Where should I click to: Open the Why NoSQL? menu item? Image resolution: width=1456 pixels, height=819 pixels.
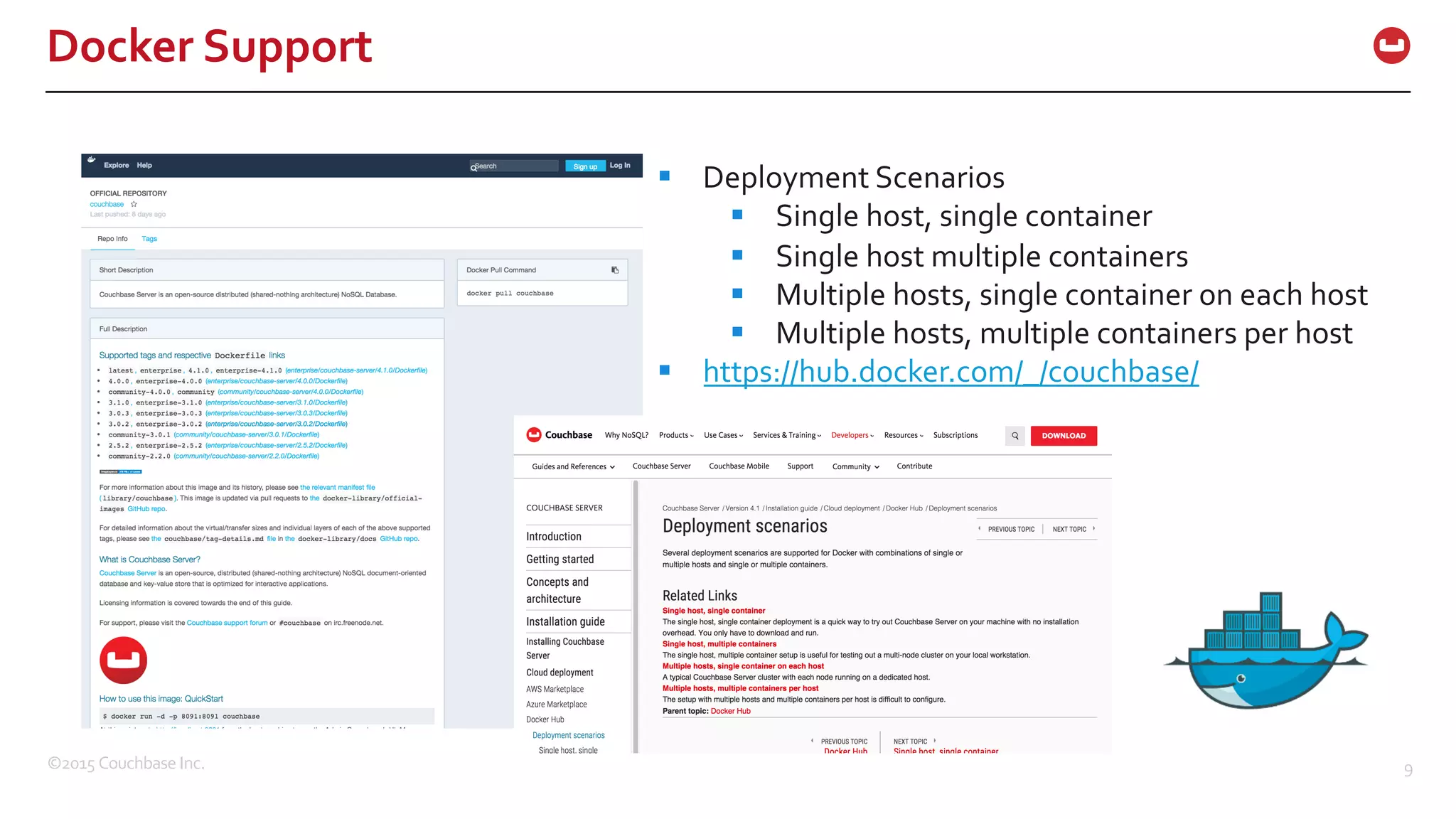point(626,436)
